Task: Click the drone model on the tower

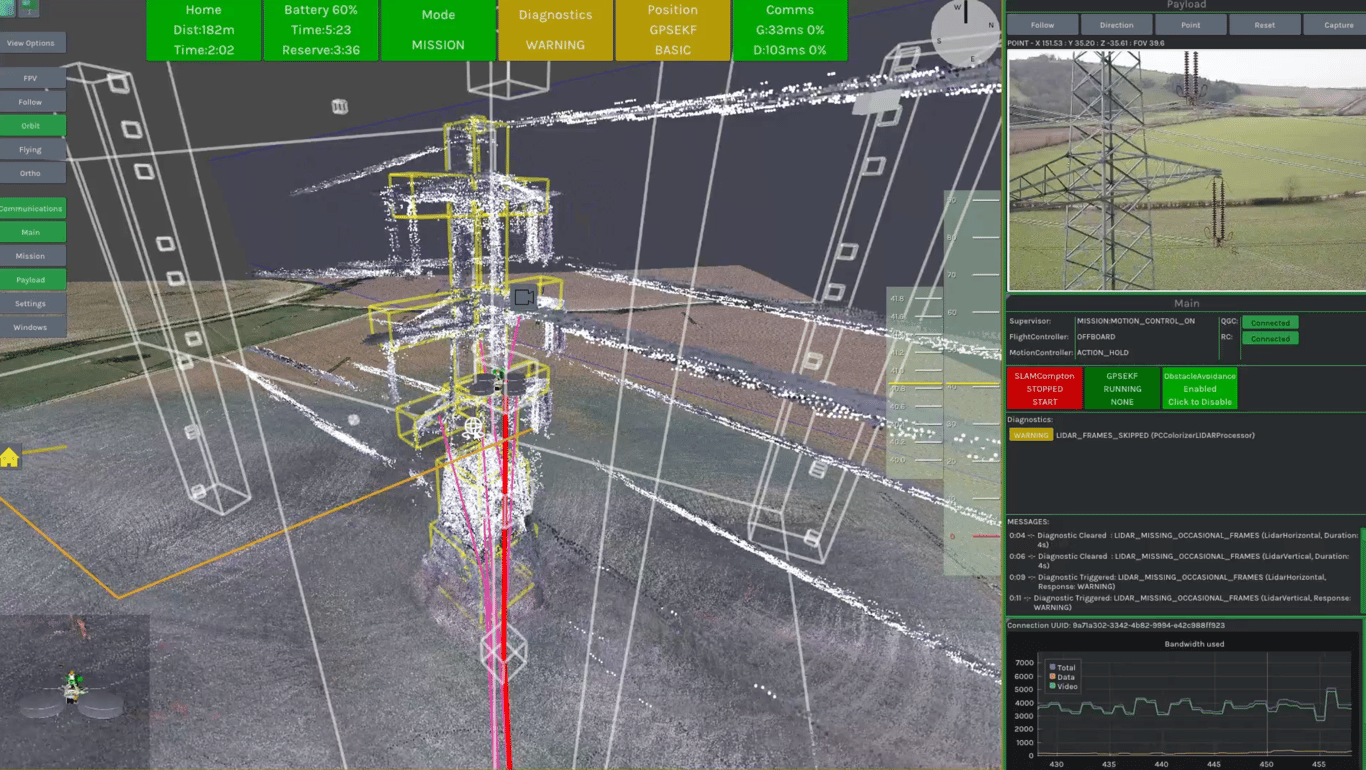Action: [x=497, y=383]
